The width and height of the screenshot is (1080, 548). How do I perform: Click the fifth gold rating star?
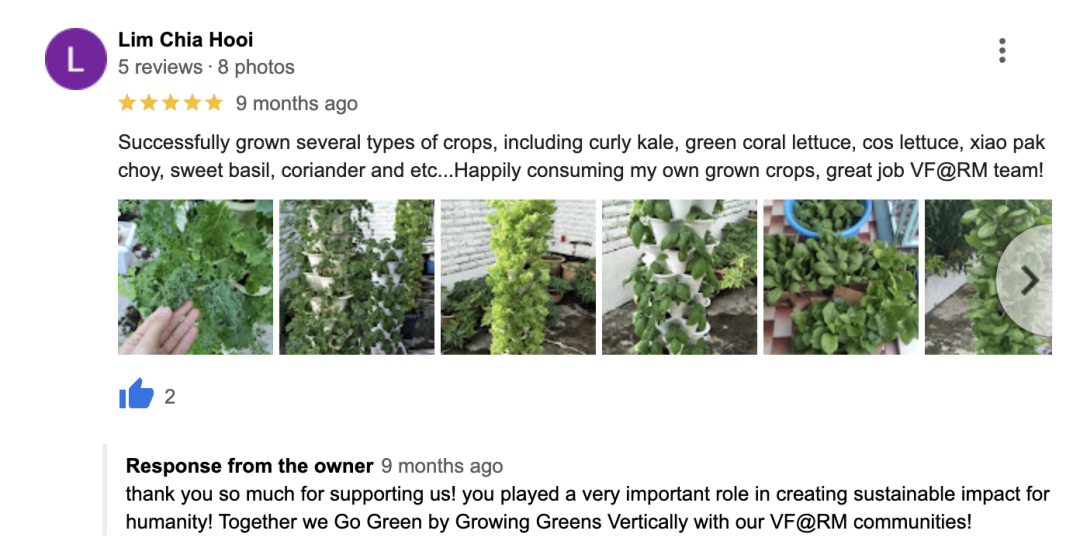coord(214,103)
